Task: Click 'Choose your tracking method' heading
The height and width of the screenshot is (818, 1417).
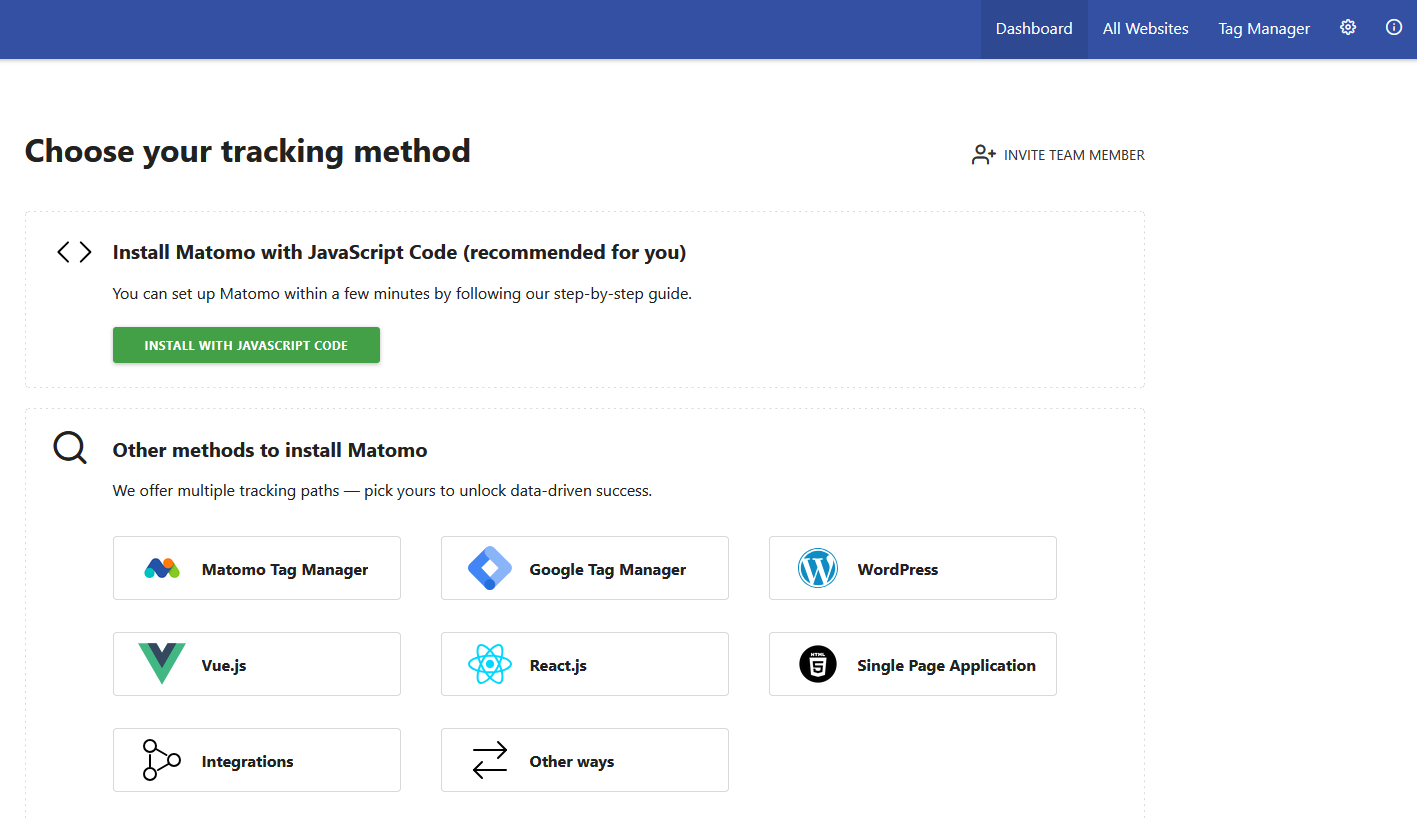Action: click(247, 151)
